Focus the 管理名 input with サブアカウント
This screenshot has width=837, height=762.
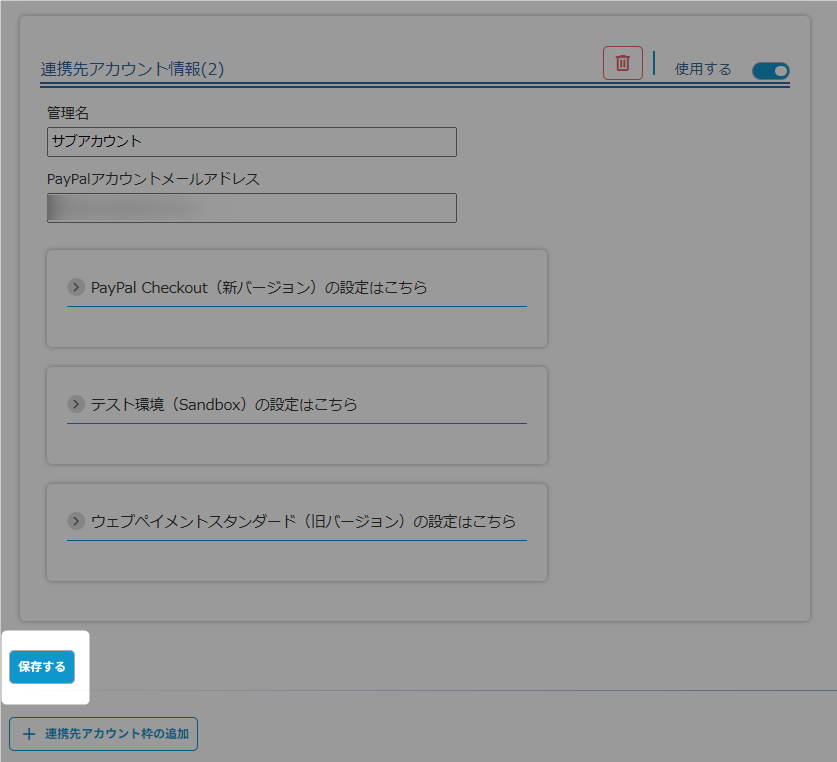point(251,142)
